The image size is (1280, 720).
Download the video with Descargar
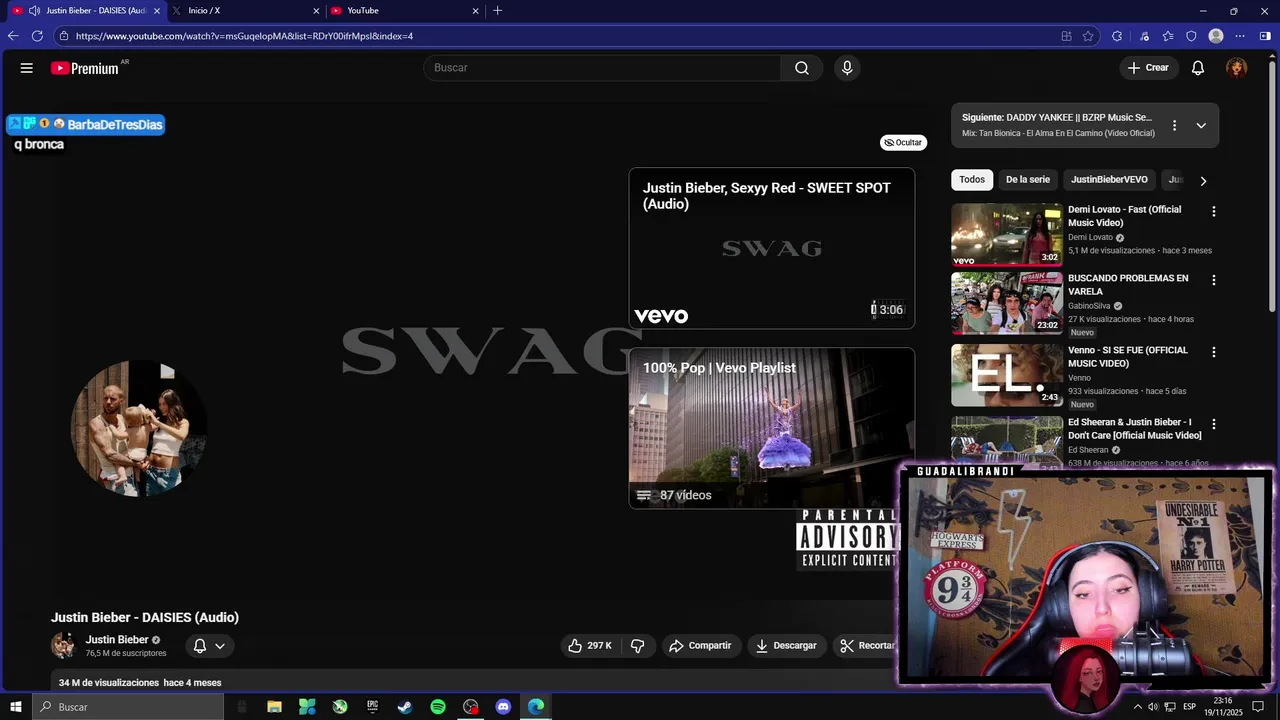(786, 646)
